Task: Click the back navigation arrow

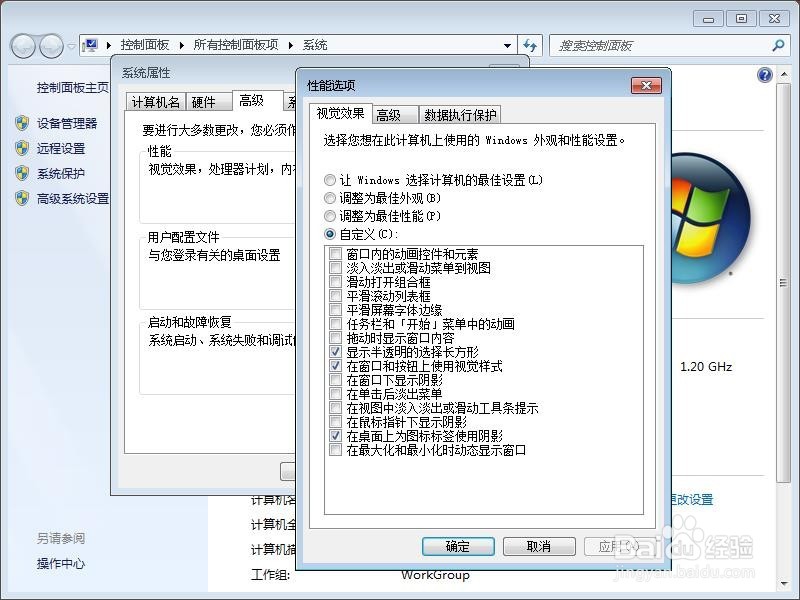Action: pos(22,45)
